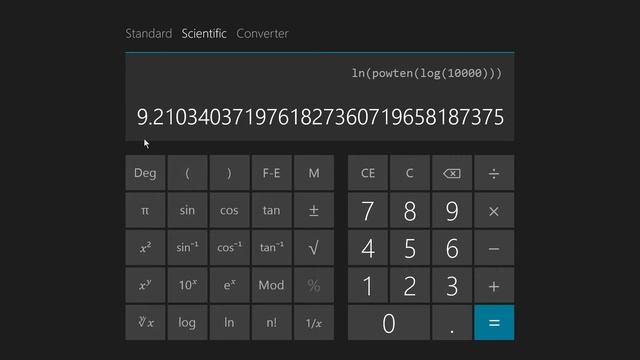Take the square root

pyautogui.click(x=313, y=248)
